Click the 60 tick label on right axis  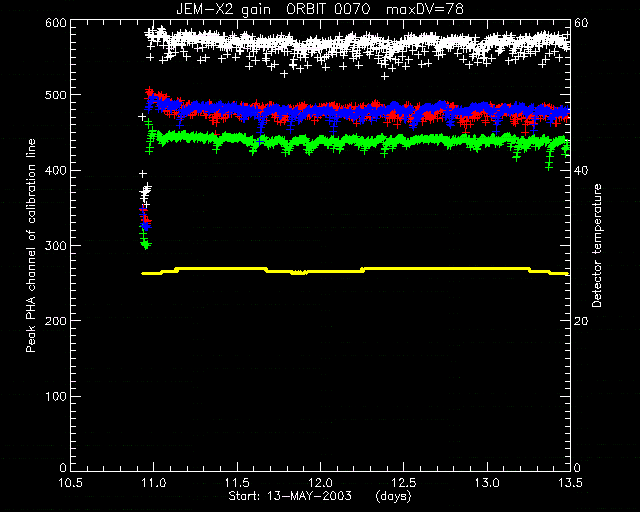581,22
